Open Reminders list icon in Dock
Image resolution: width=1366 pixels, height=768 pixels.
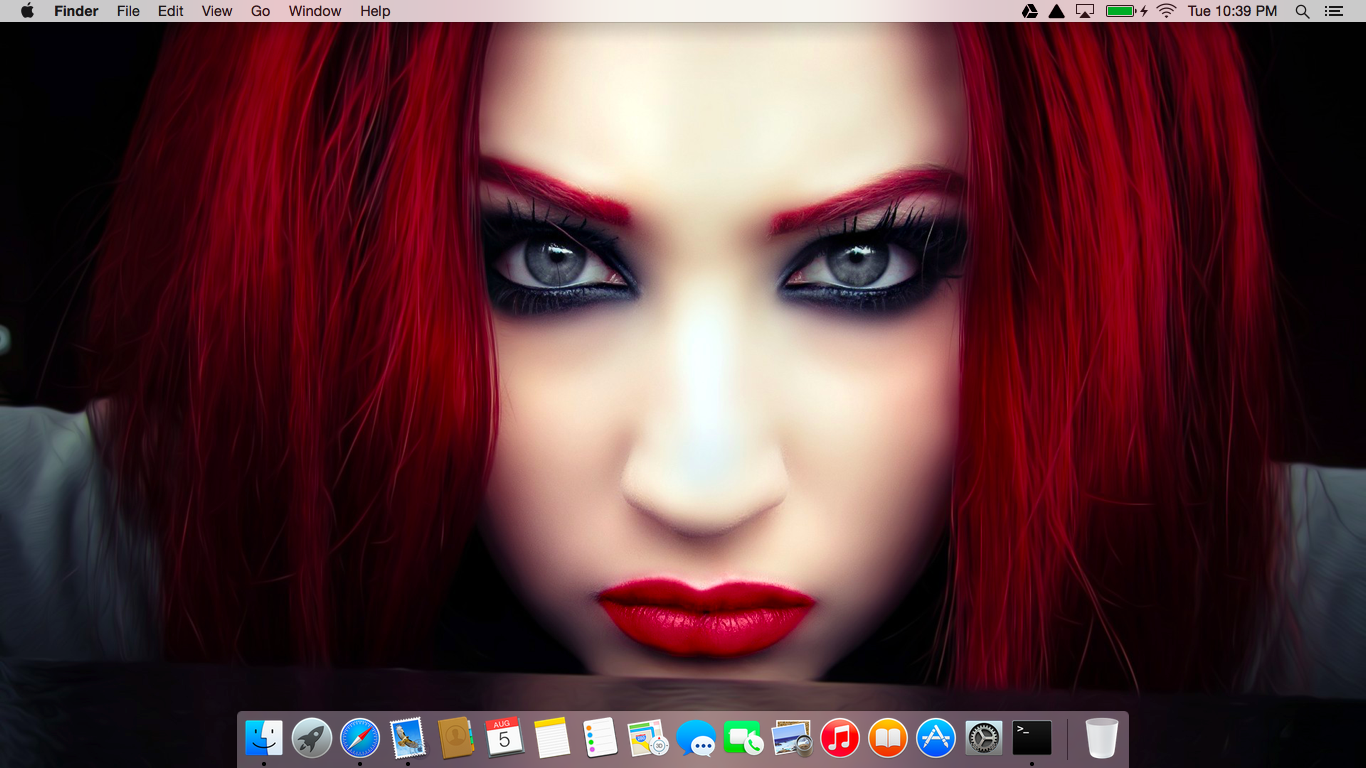600,739
